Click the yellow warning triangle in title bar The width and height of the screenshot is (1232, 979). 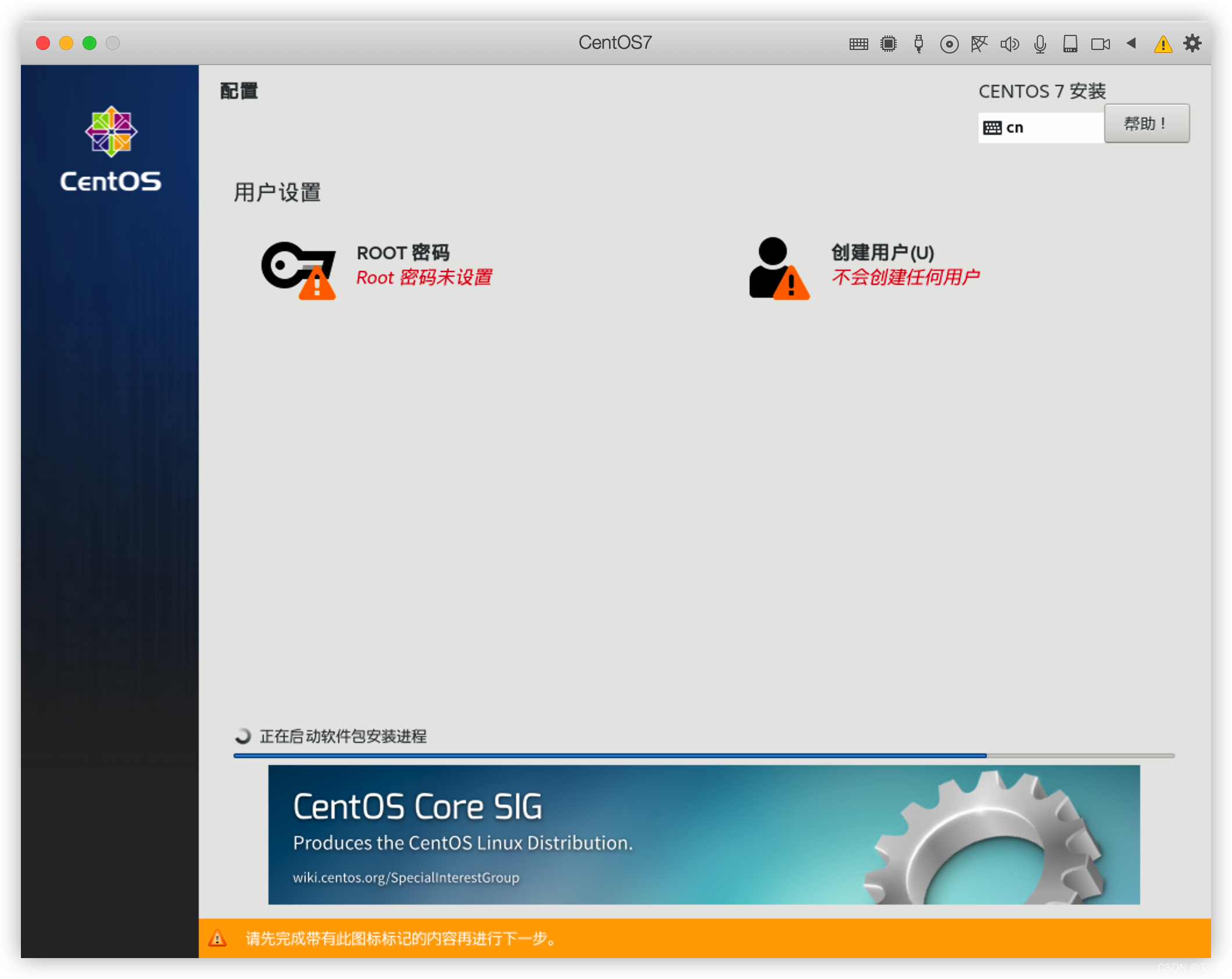click(x=1163, y=44)
